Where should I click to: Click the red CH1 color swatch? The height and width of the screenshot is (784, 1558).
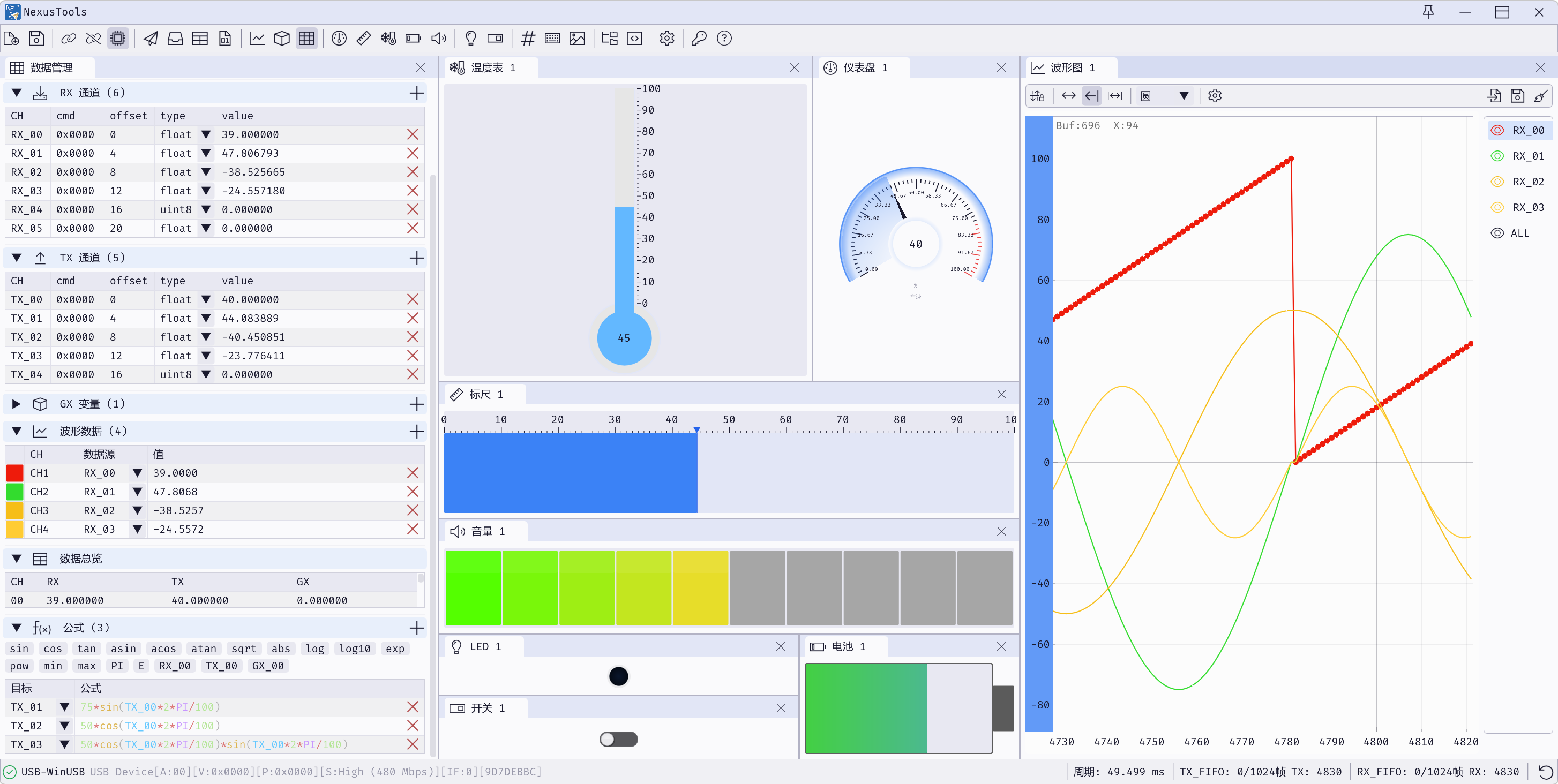point(14,473)
